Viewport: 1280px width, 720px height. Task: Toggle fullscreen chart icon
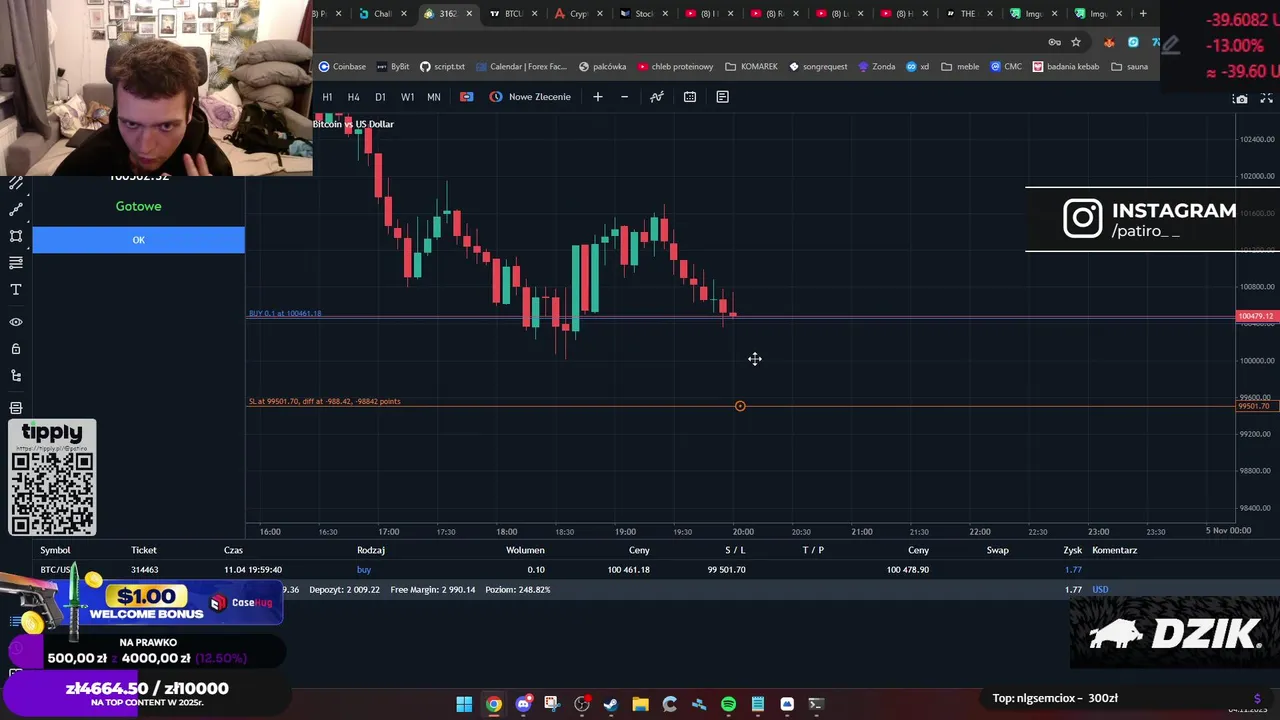(x=1266, y=98)
